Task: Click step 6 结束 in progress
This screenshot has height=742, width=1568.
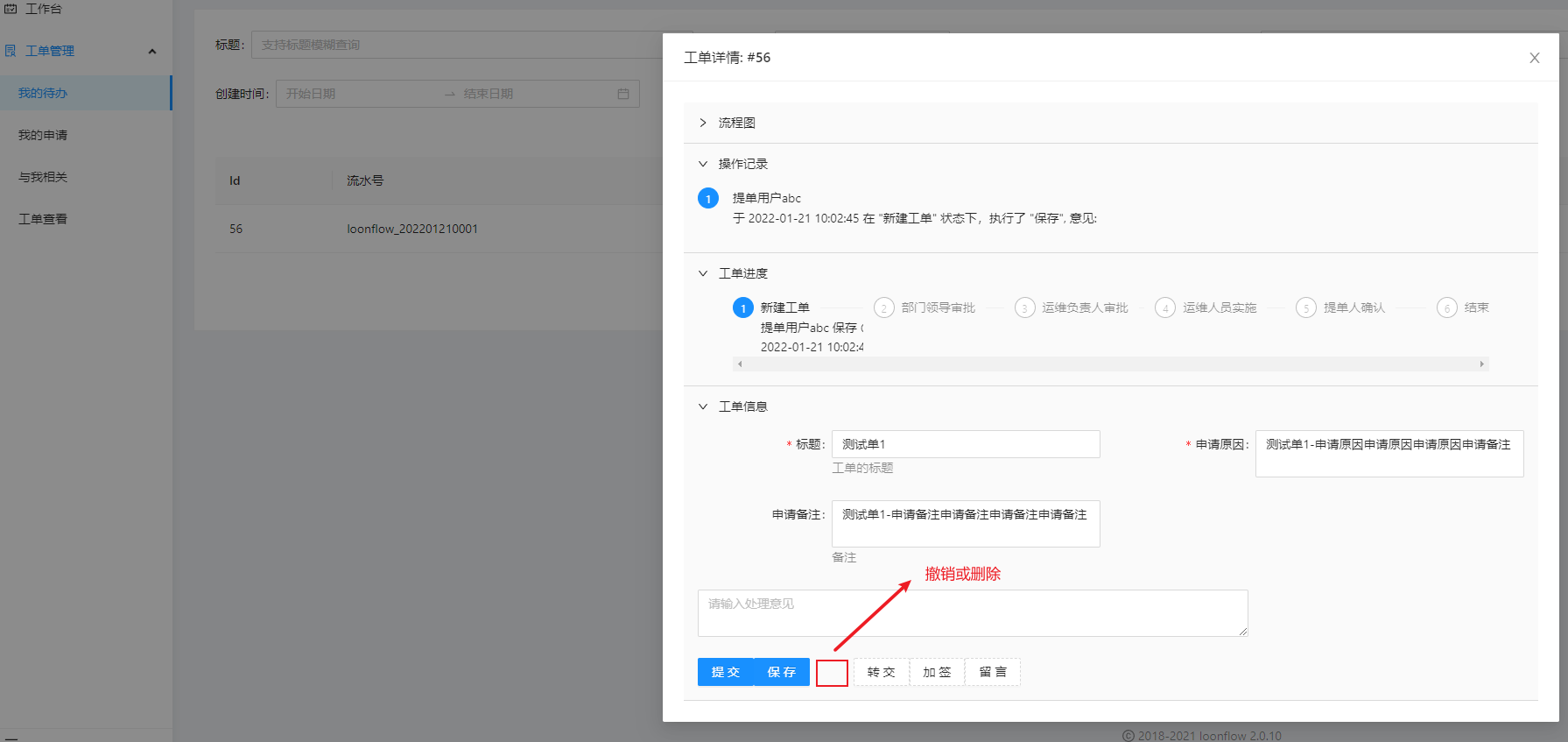Action: [1463, 307]
